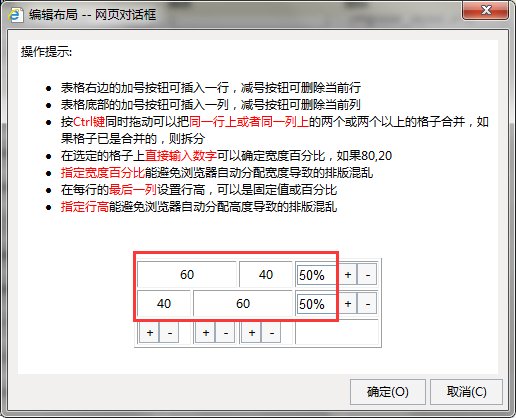
Task: Click the minus button under the first column
Action: (169, 332)
